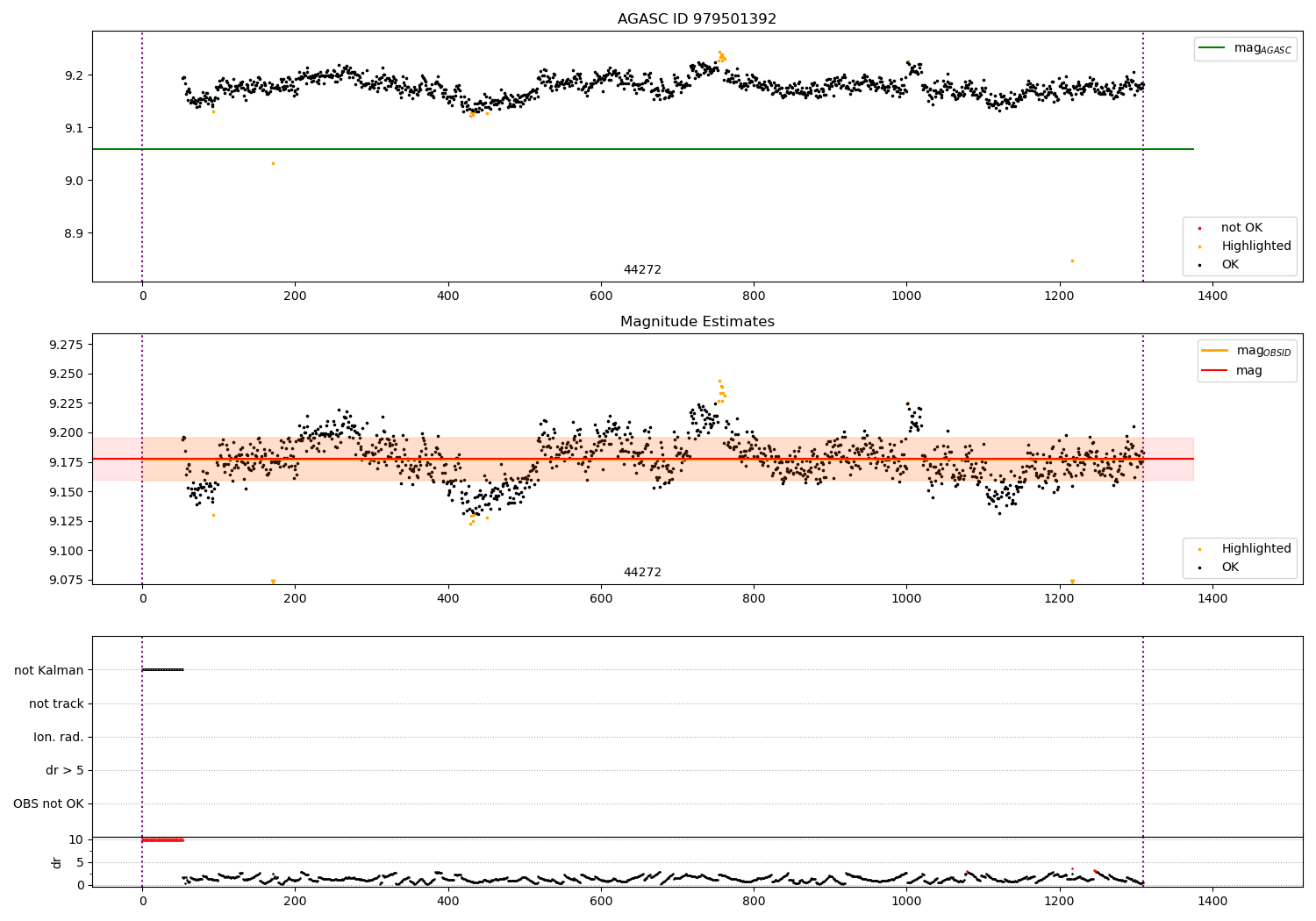Click the "9.075" y-tick label
Image resolution: width=1316 pixels, height=921 pixels.
click(67, 581)
